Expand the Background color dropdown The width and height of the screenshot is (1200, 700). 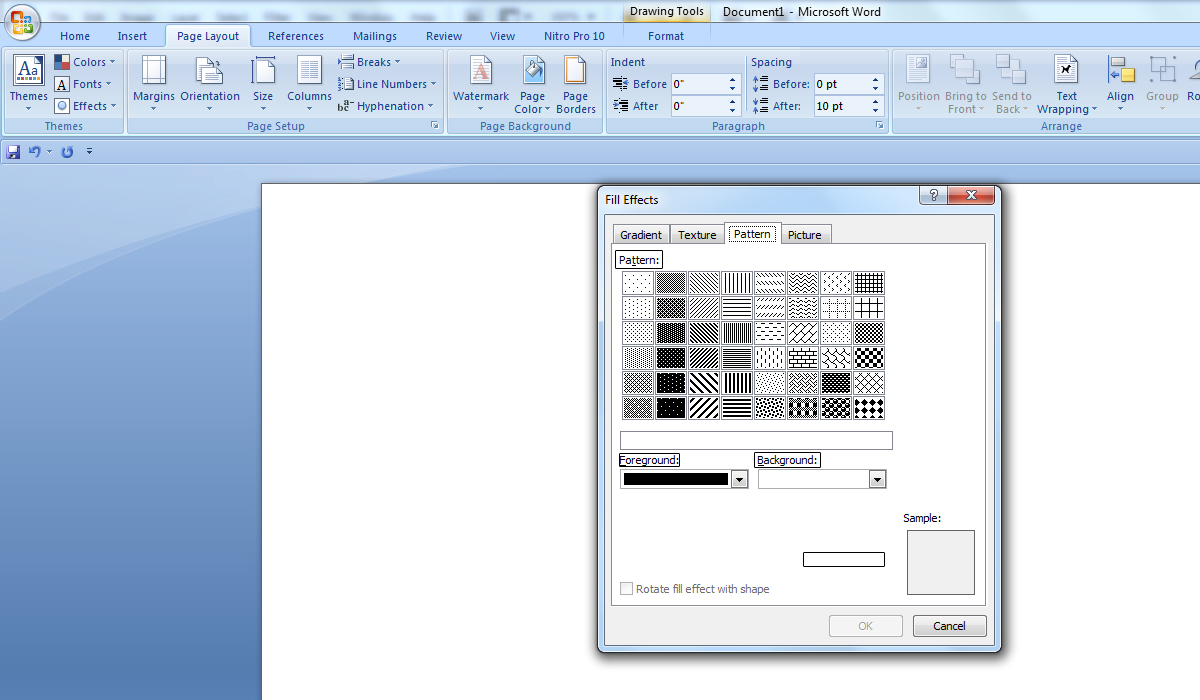click(877, 480)
